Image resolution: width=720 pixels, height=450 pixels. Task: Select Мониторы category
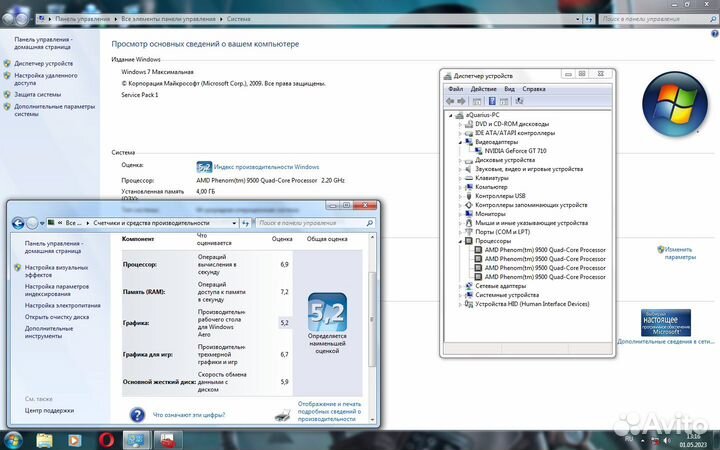point(490,214)
